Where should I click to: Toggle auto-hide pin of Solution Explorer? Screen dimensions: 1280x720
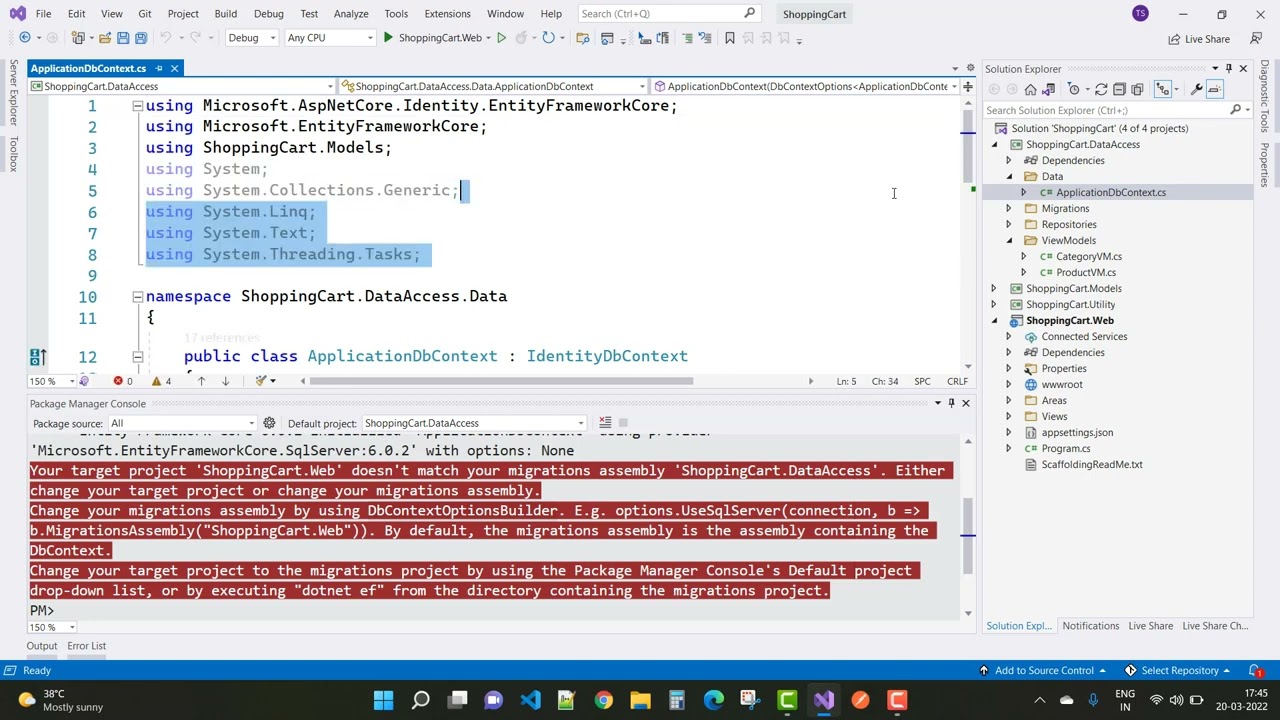pyautogui.click(x=1229, y=69)
